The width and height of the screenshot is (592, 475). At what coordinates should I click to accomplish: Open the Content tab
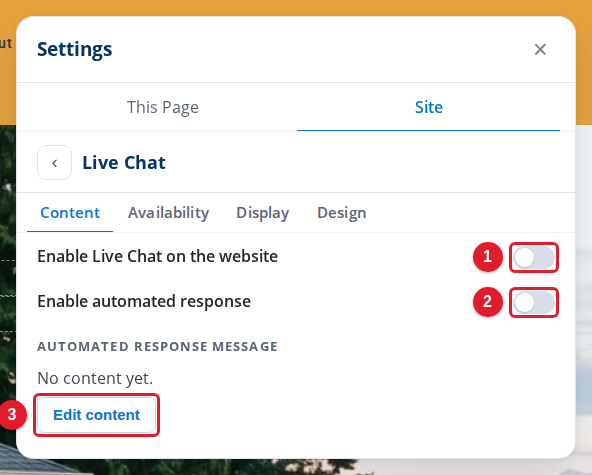(70, 213)
